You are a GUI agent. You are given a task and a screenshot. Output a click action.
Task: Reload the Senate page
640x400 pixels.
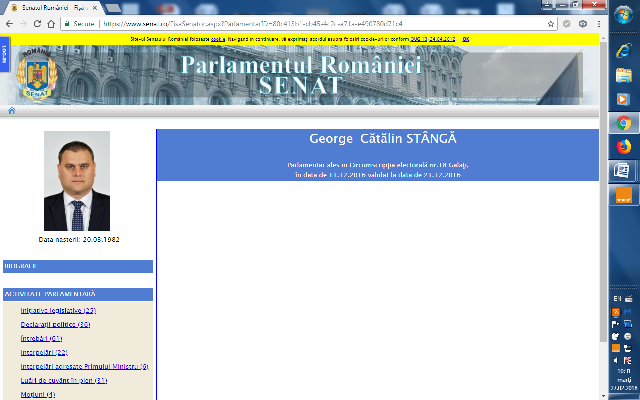[37, 24]
